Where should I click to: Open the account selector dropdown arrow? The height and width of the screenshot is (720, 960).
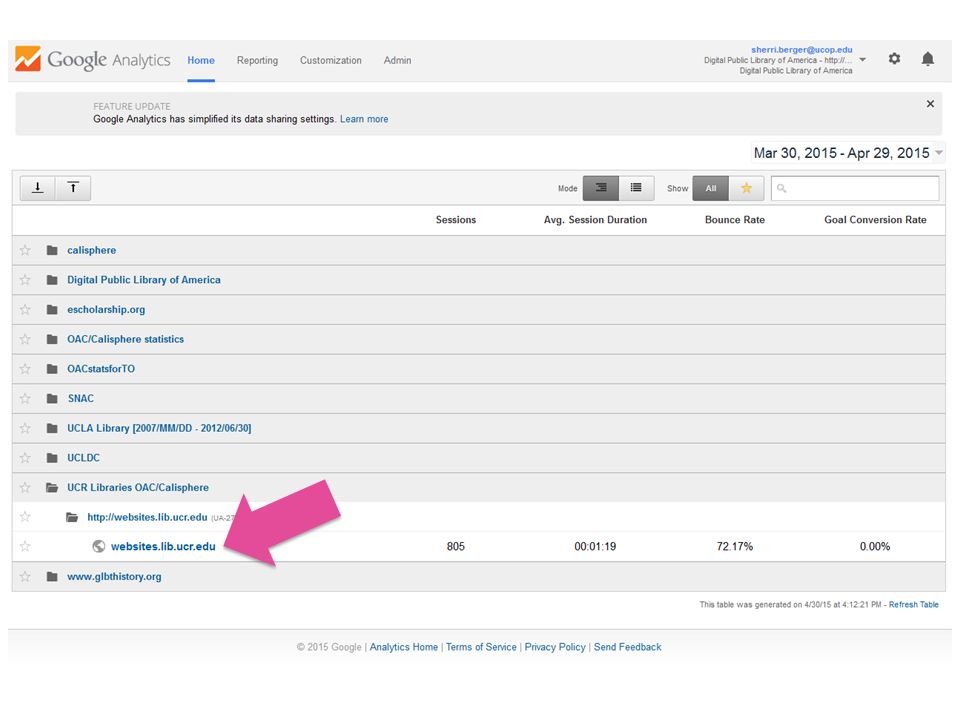[x=863, y=60]
